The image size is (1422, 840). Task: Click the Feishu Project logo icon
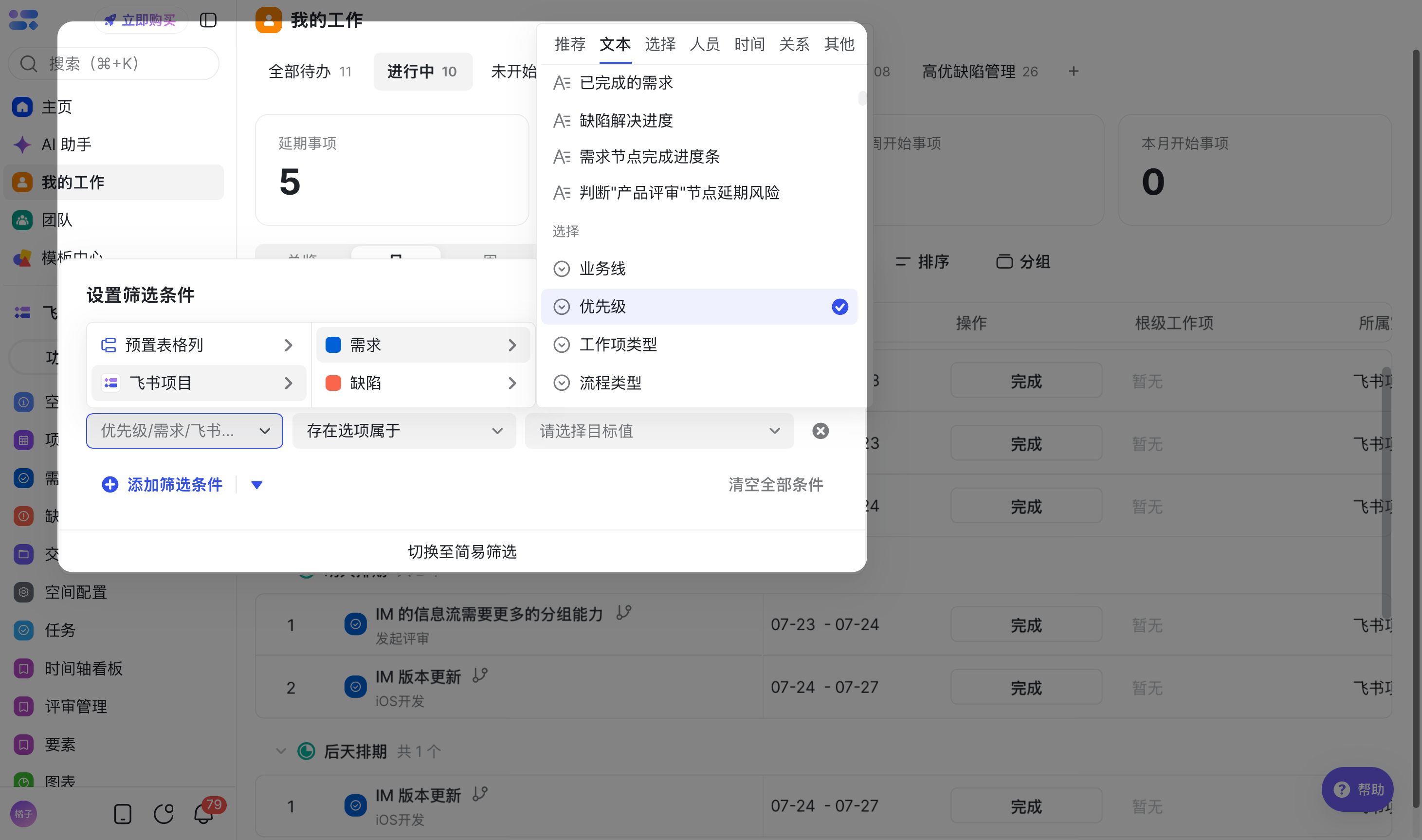pyautogui.click(x=23, y=20)
